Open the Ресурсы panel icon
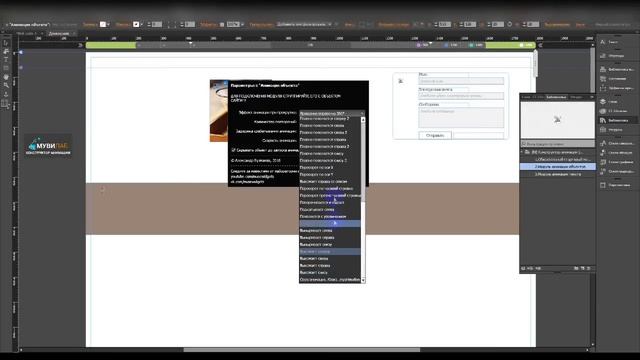This screenshot has width=640, height=360. 603,130
